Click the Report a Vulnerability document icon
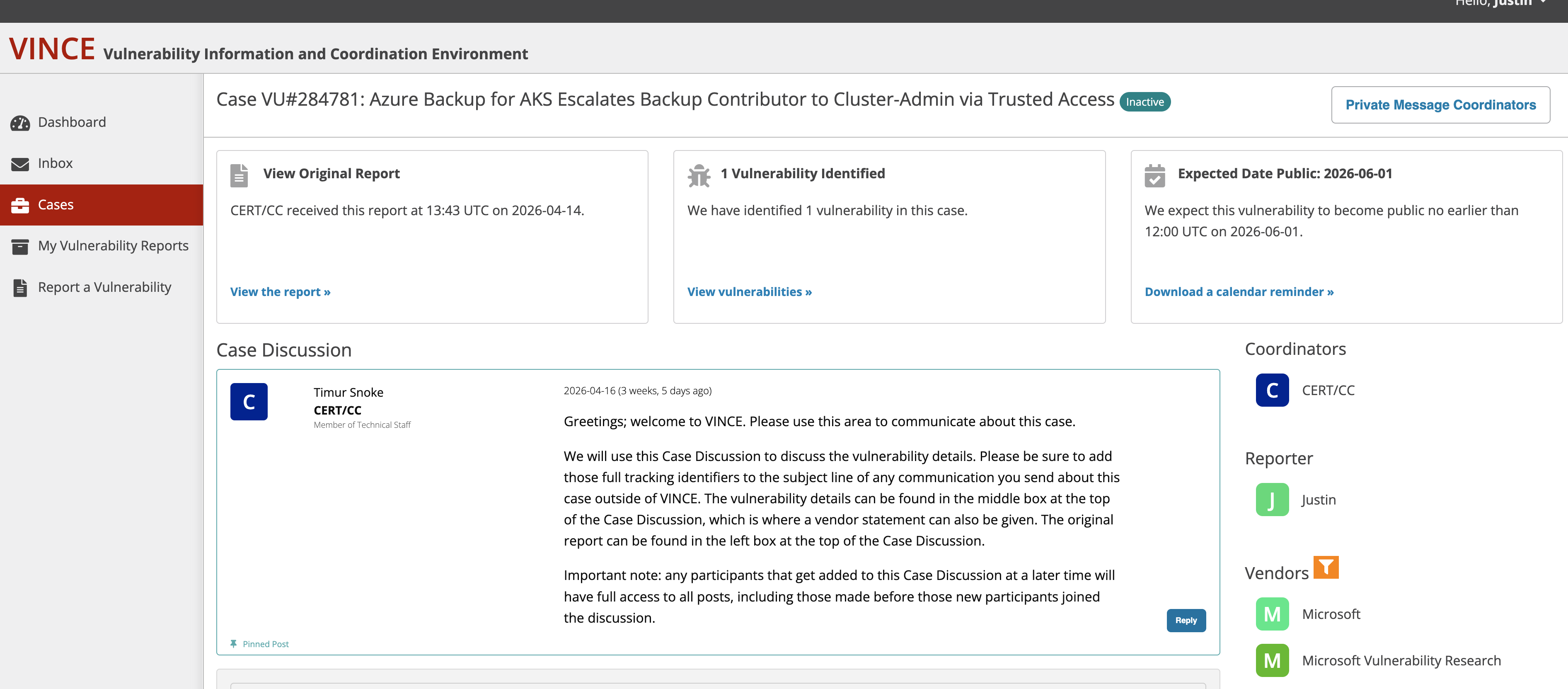Image resolution: width=1568 pixels, height=689 pixels. coord(20,288)
